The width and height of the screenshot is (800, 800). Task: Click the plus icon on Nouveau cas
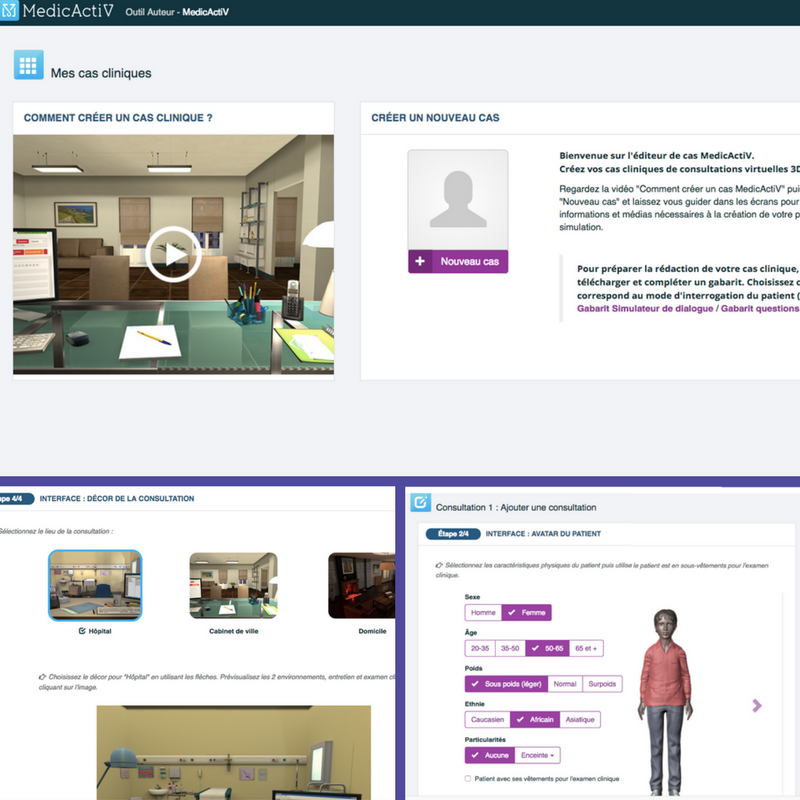420,262
